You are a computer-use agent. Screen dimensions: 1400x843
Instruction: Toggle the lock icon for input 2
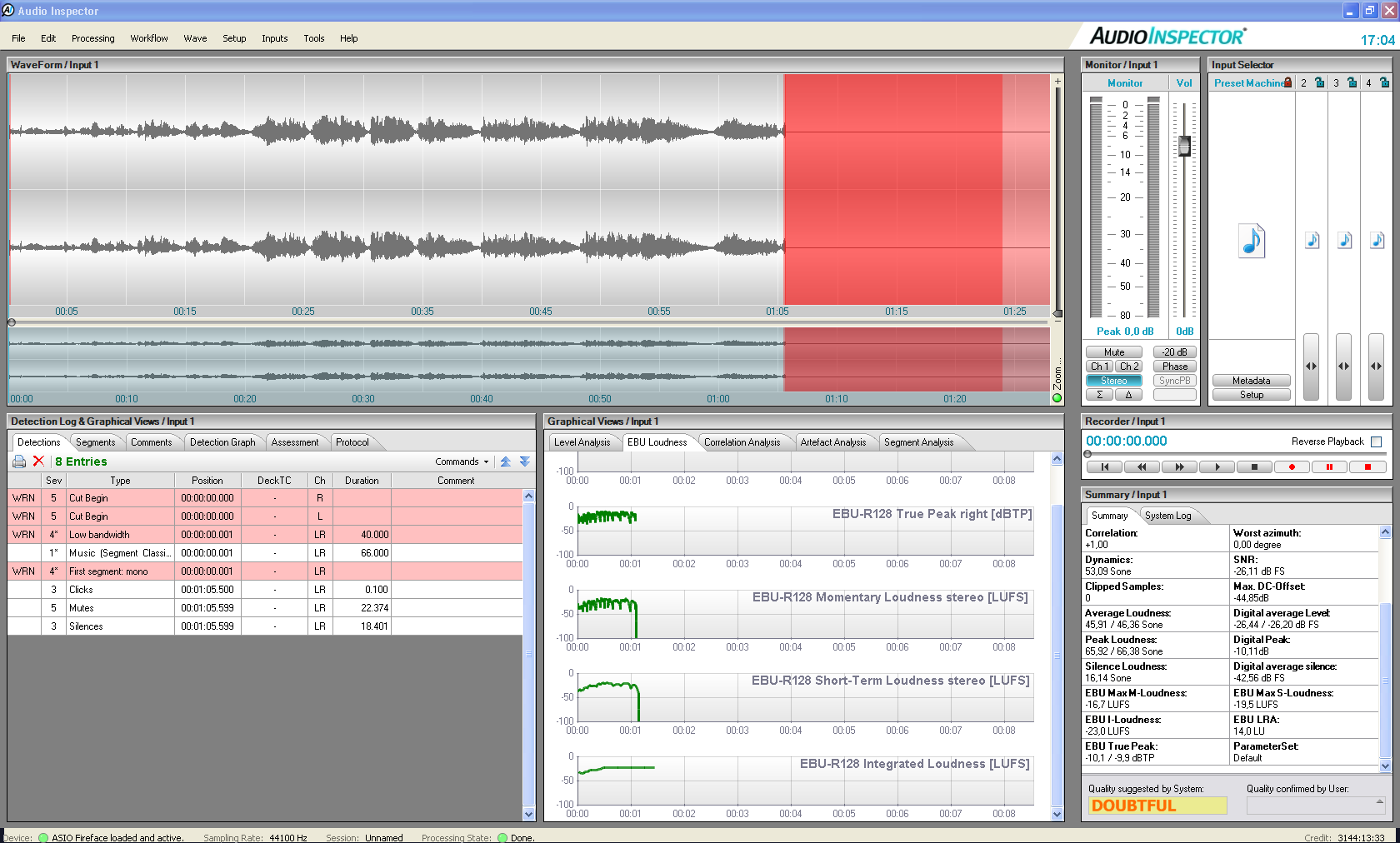[1319, 82]
